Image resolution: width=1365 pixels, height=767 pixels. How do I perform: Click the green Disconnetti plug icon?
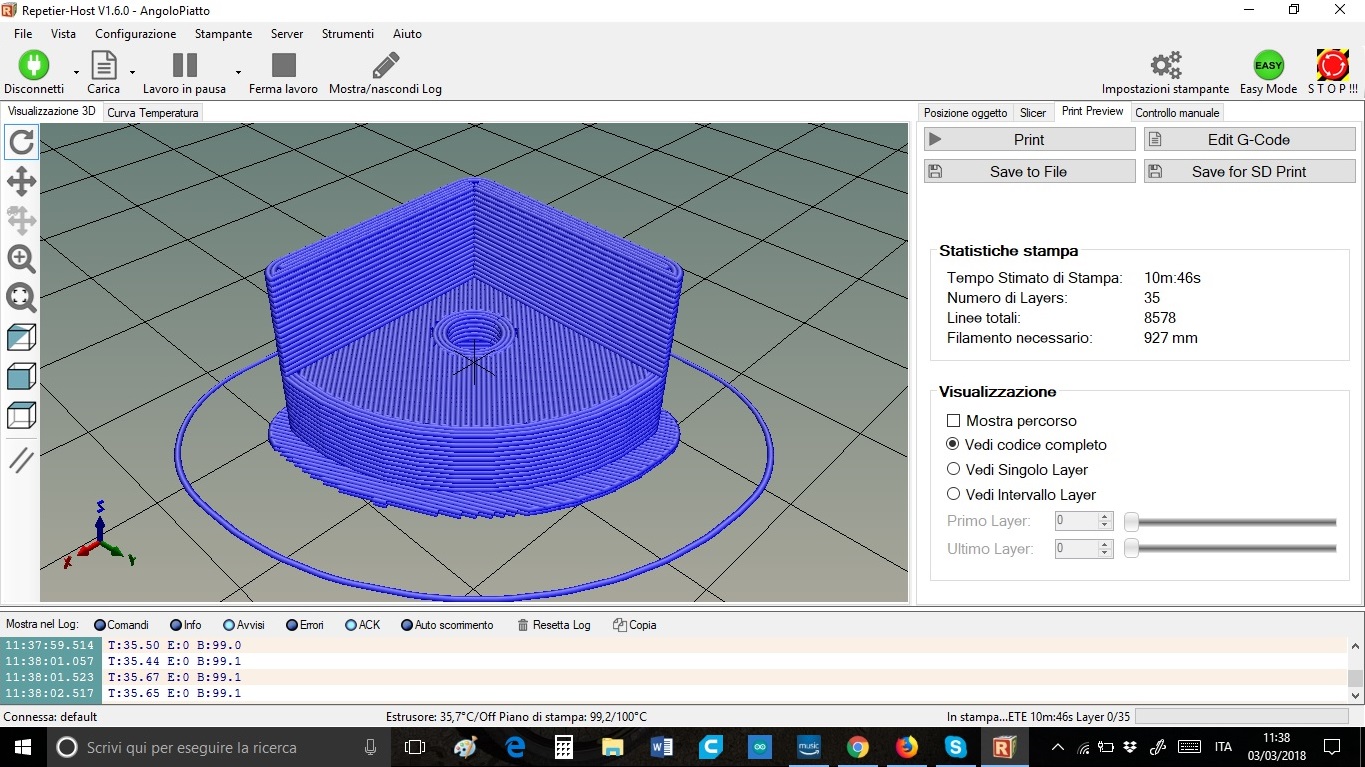(x=33, y=66)
